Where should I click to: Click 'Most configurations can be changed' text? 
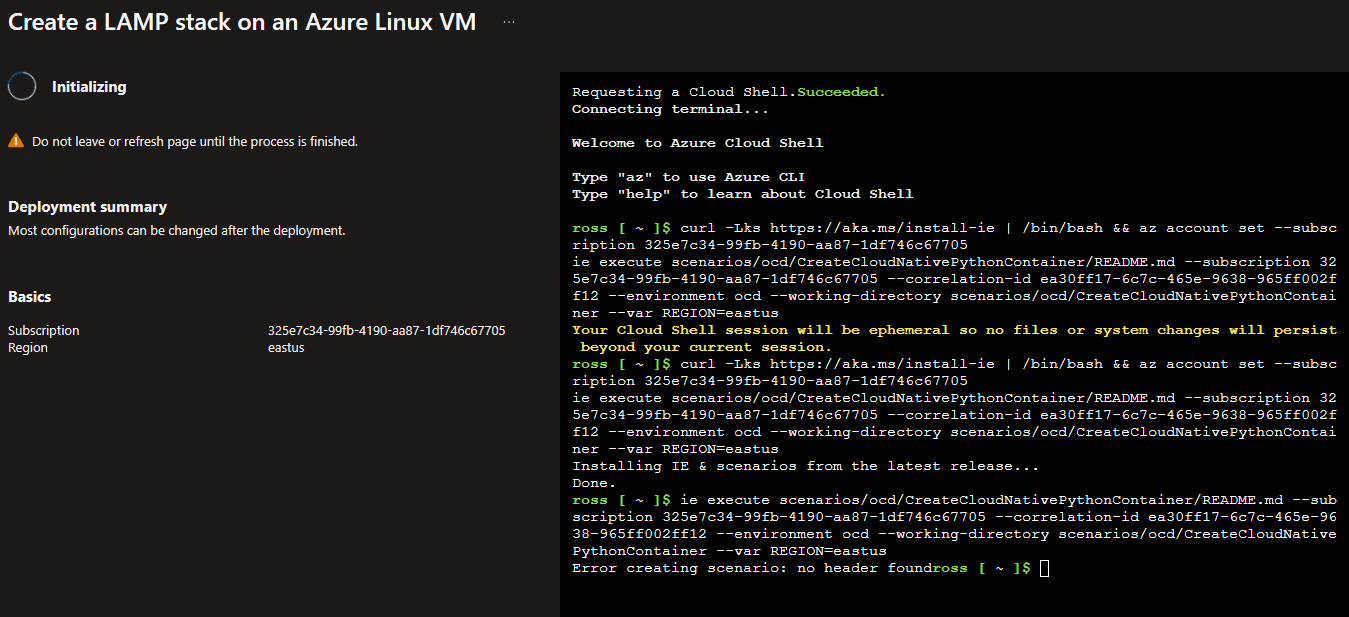tap(177, 231)
